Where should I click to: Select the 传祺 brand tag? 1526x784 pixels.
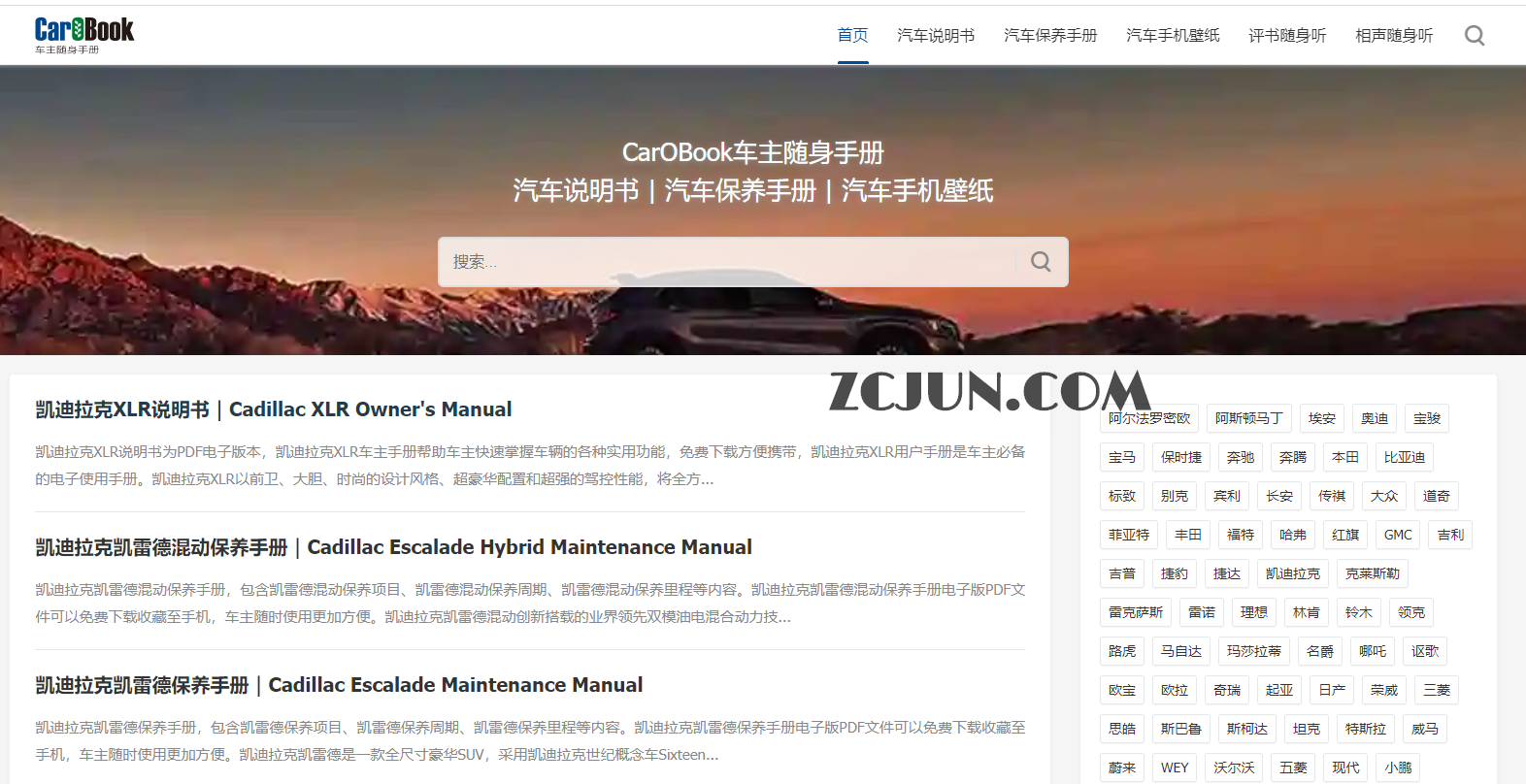pos(1332,496)
